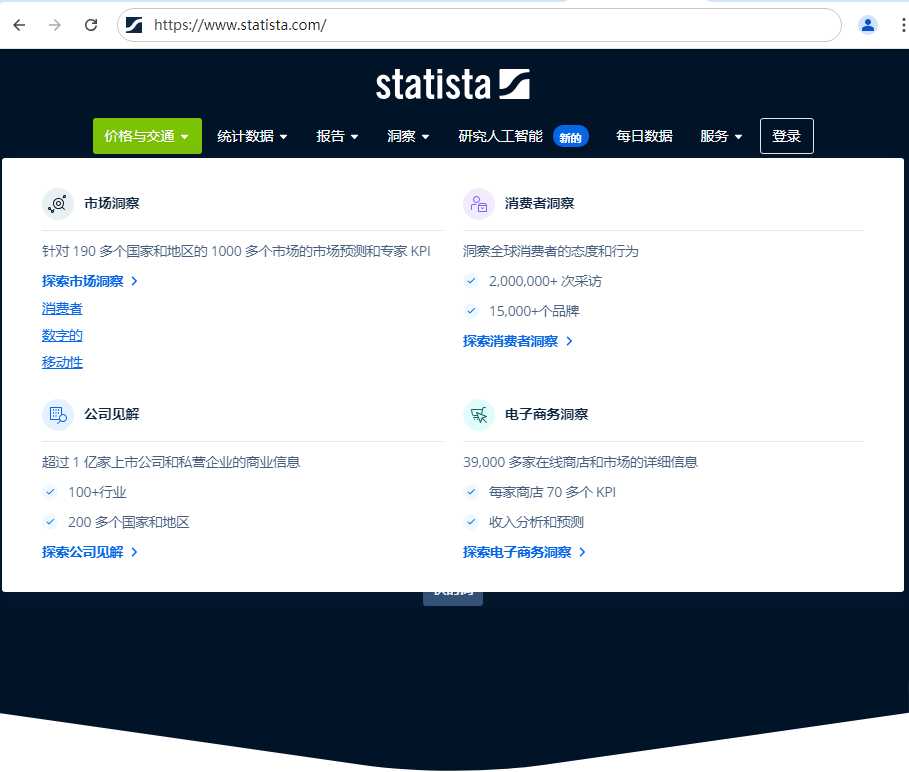Screen dimensions: 909x772
Task: Click the checkmark beside 2,000,000+ 次采访
Action: pyautogui.click(x=471, y=281)
